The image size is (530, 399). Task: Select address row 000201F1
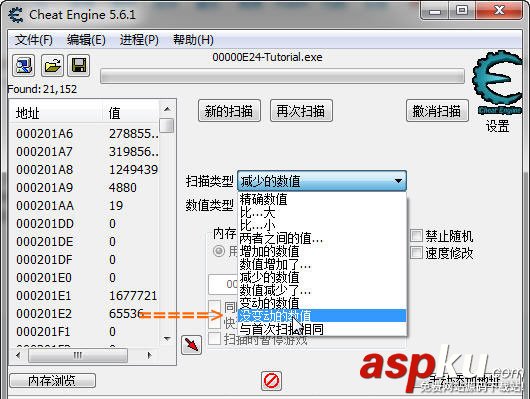coord(85,331)
